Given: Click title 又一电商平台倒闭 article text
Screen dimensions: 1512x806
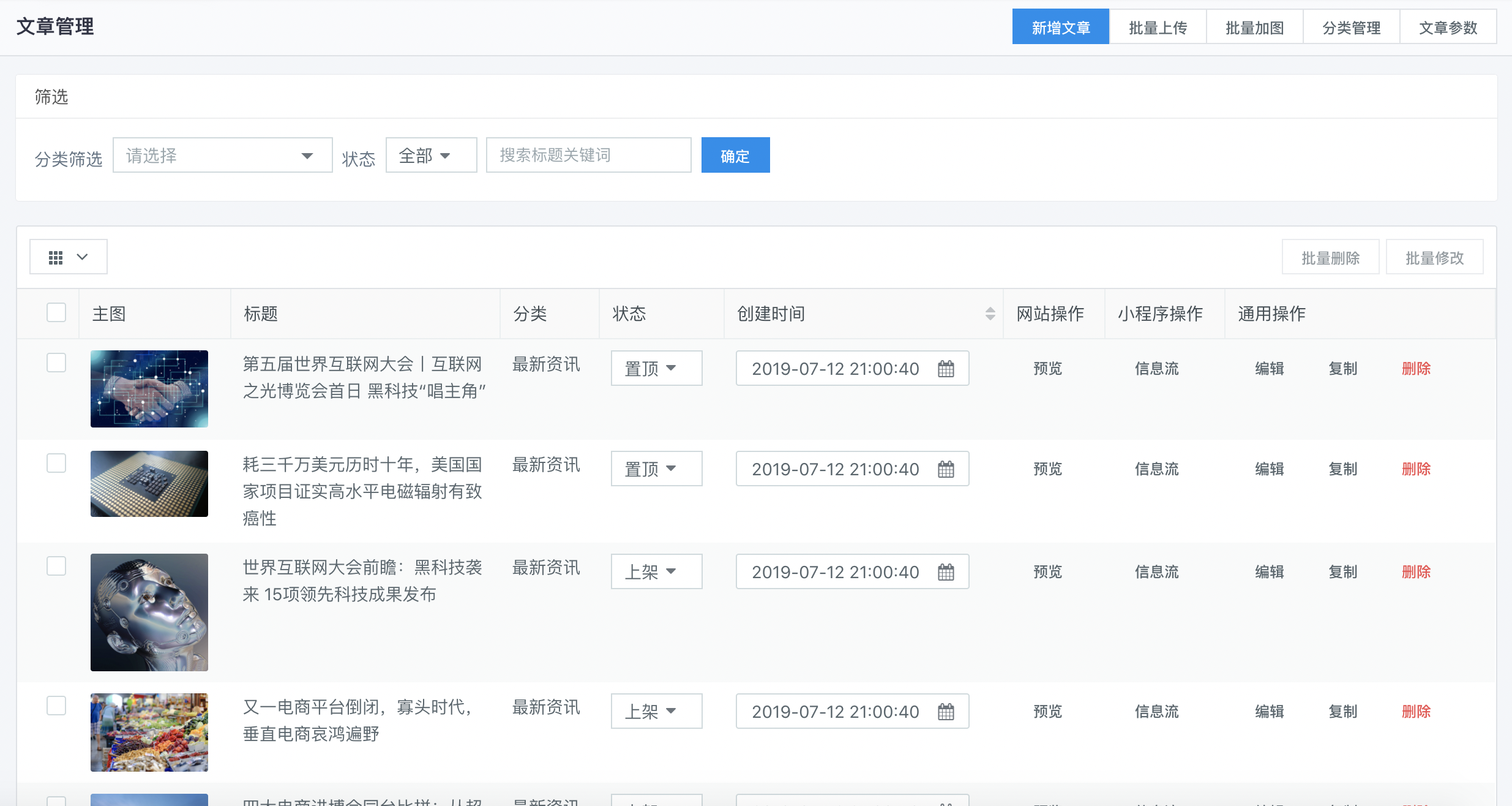Looking at the screenshot, I should [357, 720].
